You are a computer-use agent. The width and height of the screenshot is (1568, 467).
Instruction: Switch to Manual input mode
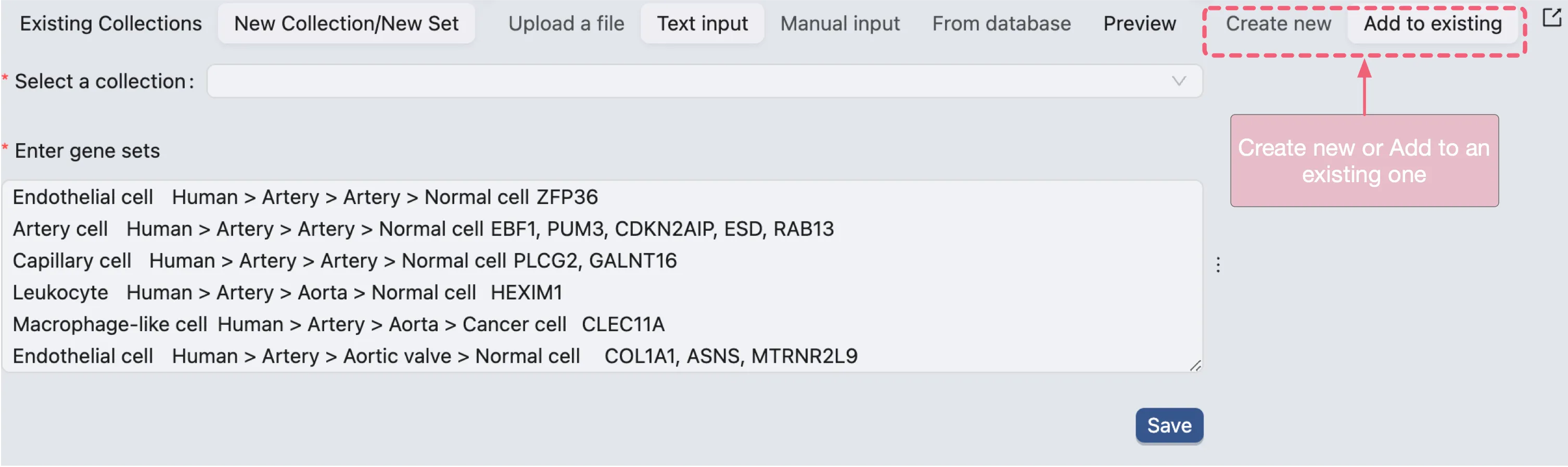pos(839,23)
